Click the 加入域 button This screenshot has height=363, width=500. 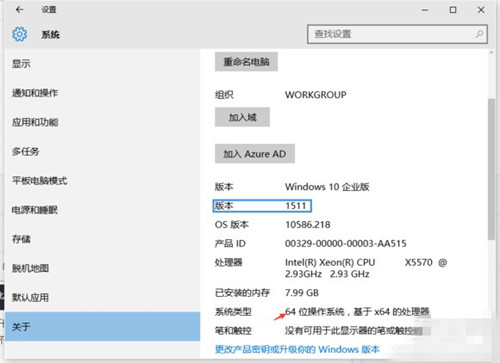pyautogui.click(x=242, y=117)
